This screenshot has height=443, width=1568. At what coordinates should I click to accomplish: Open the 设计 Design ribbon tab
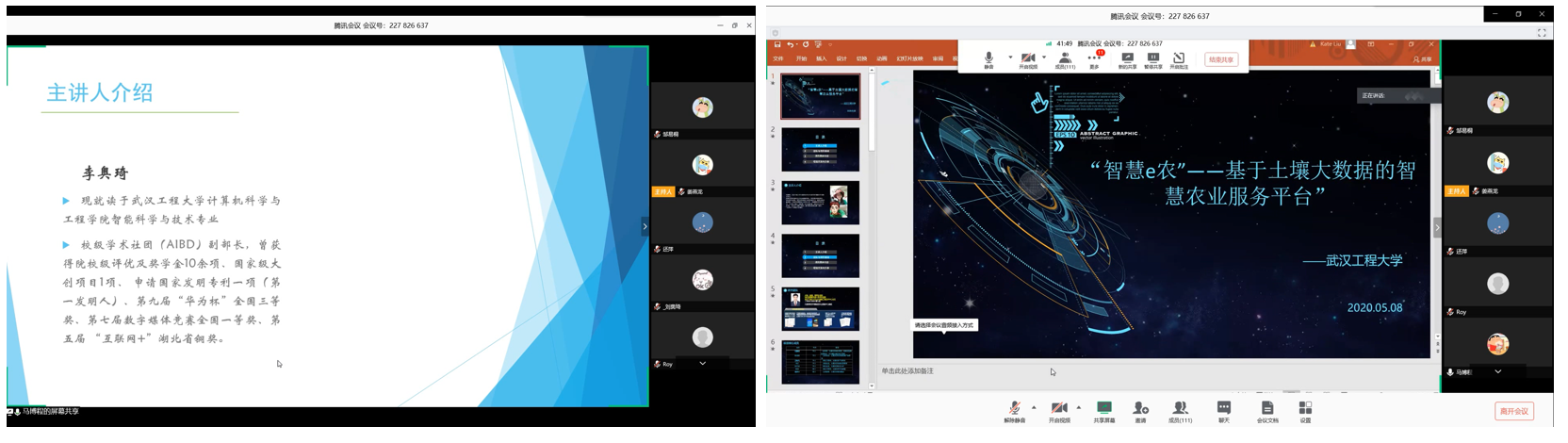(841, 58)
